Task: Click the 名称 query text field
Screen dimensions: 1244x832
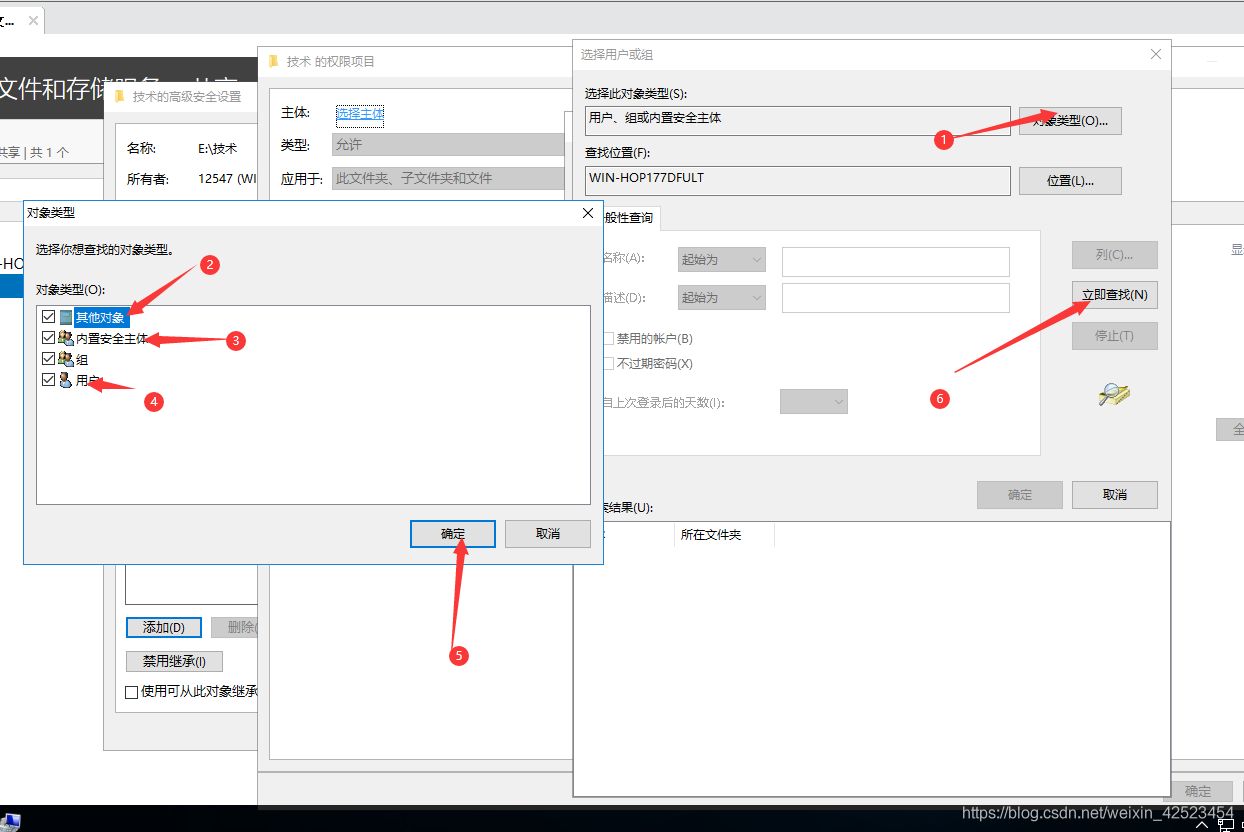Action: (x=895, y=261)
